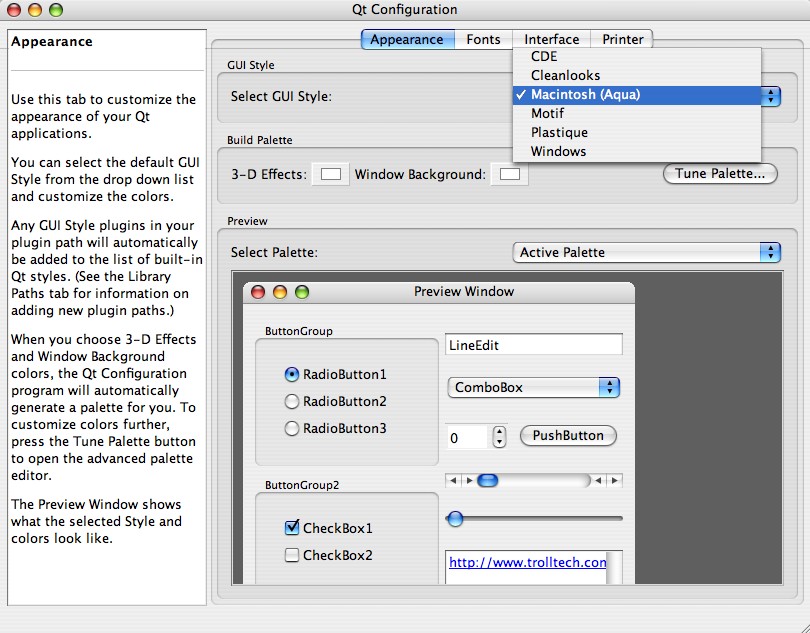The width and height of the screenshot is (810, 633).
Task: Click the preview window slider handle
Action: pos(455,518)
